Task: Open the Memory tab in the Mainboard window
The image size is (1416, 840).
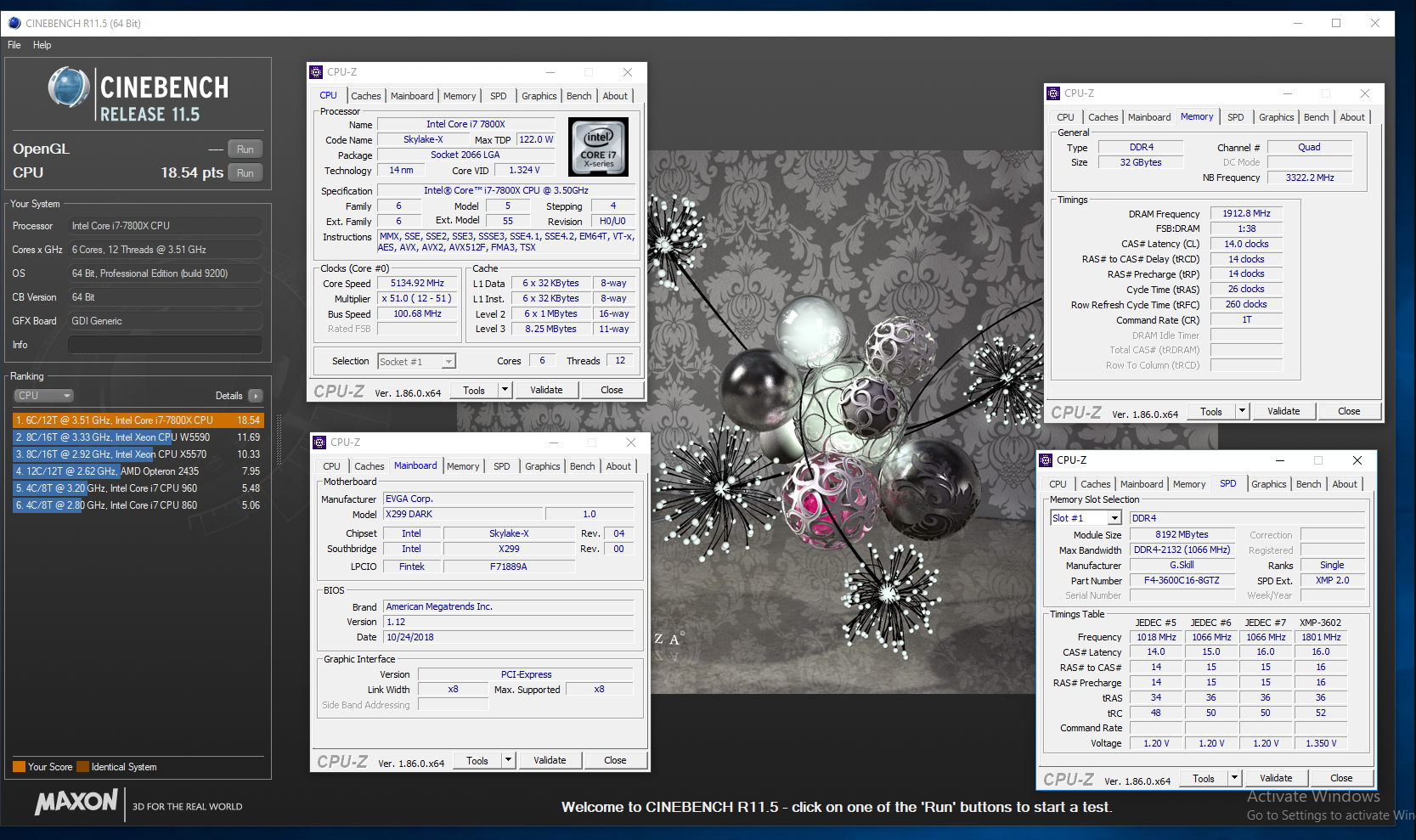Action: 463,466
